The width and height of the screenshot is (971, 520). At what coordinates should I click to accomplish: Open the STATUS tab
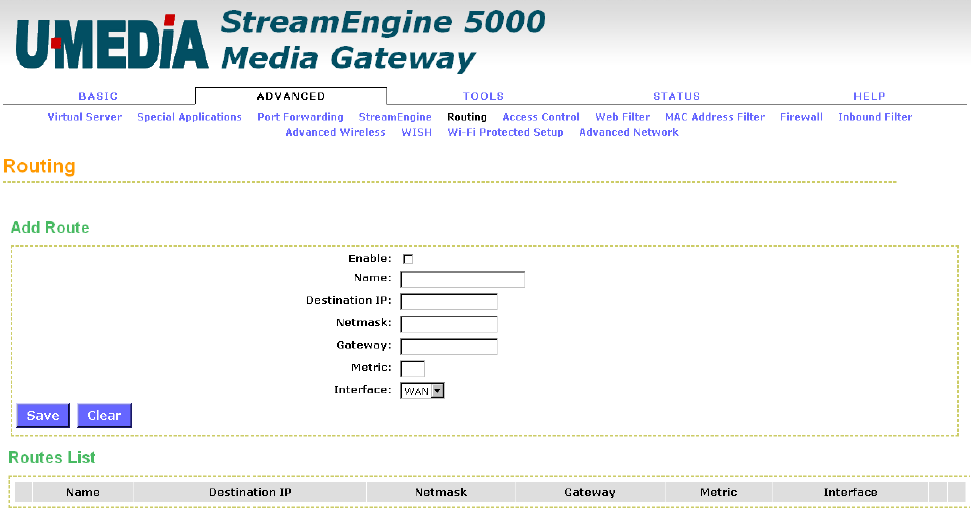pos(676,96)
